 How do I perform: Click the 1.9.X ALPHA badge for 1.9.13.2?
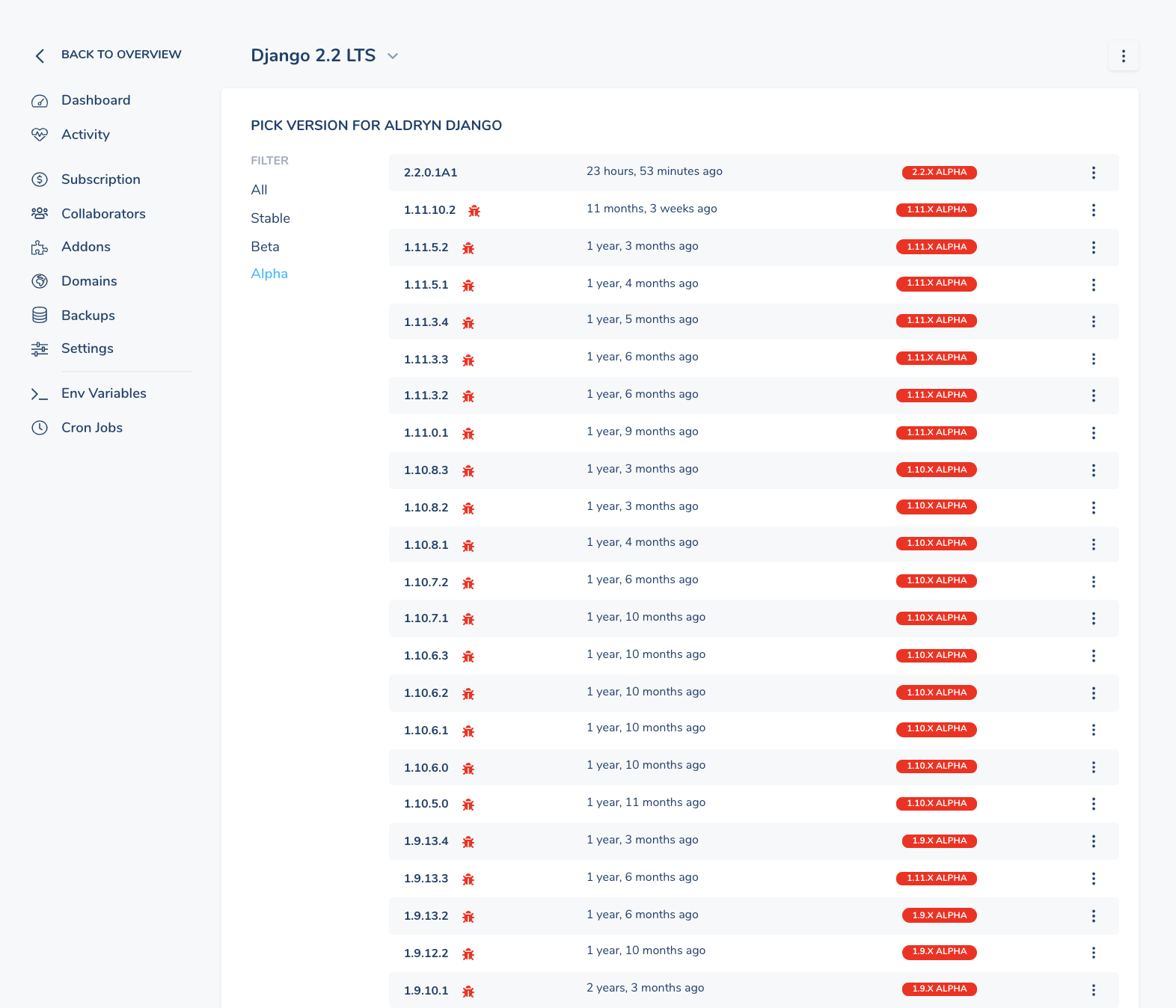(940, 915)
